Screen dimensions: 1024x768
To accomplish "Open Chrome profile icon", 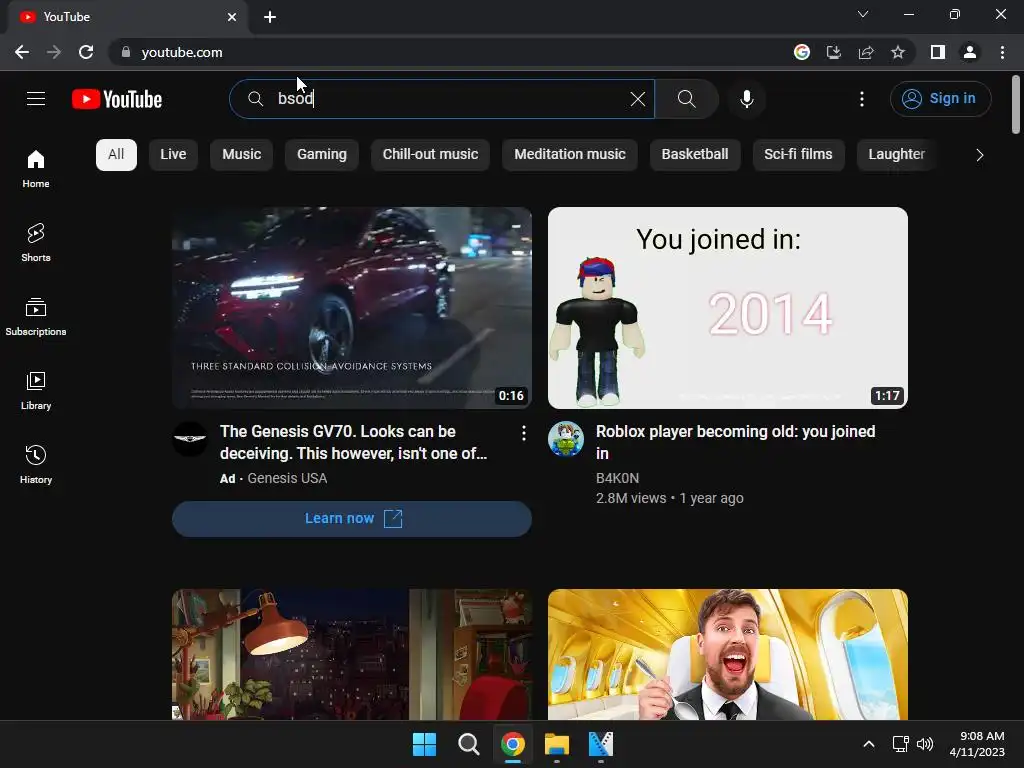I will coord(970,52).
